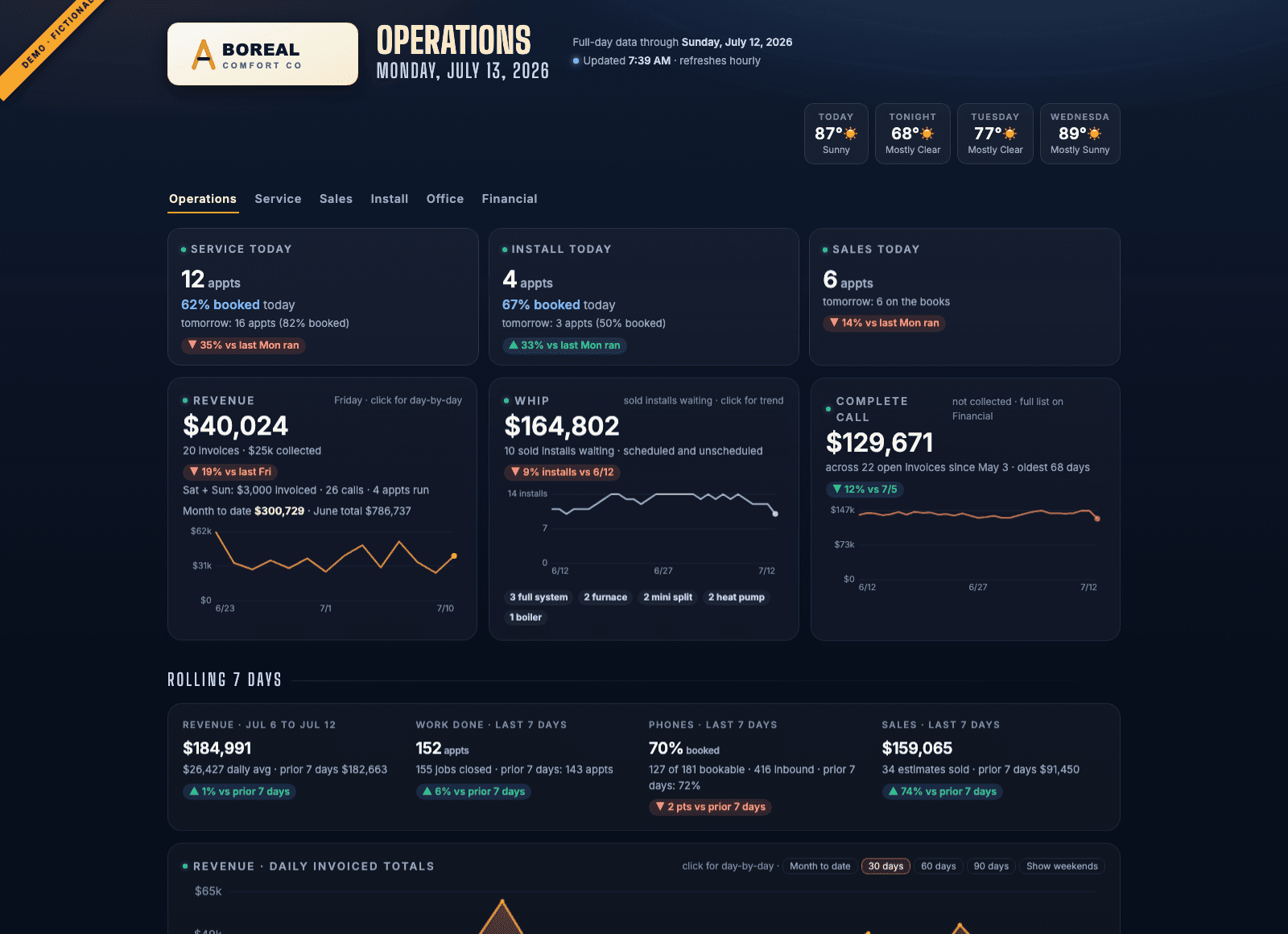Click the Tuesday 77° weather card
Image resolution: width=1288 pixels, height=934 pixels.
995,134
